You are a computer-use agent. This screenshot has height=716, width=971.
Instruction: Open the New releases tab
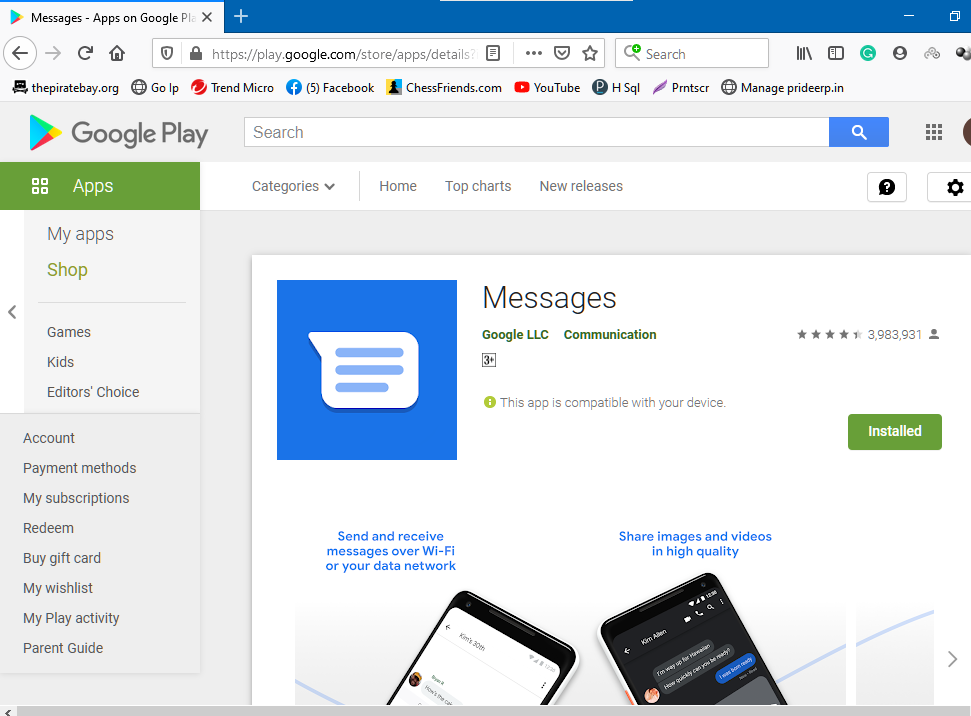[x=581, y=186]
